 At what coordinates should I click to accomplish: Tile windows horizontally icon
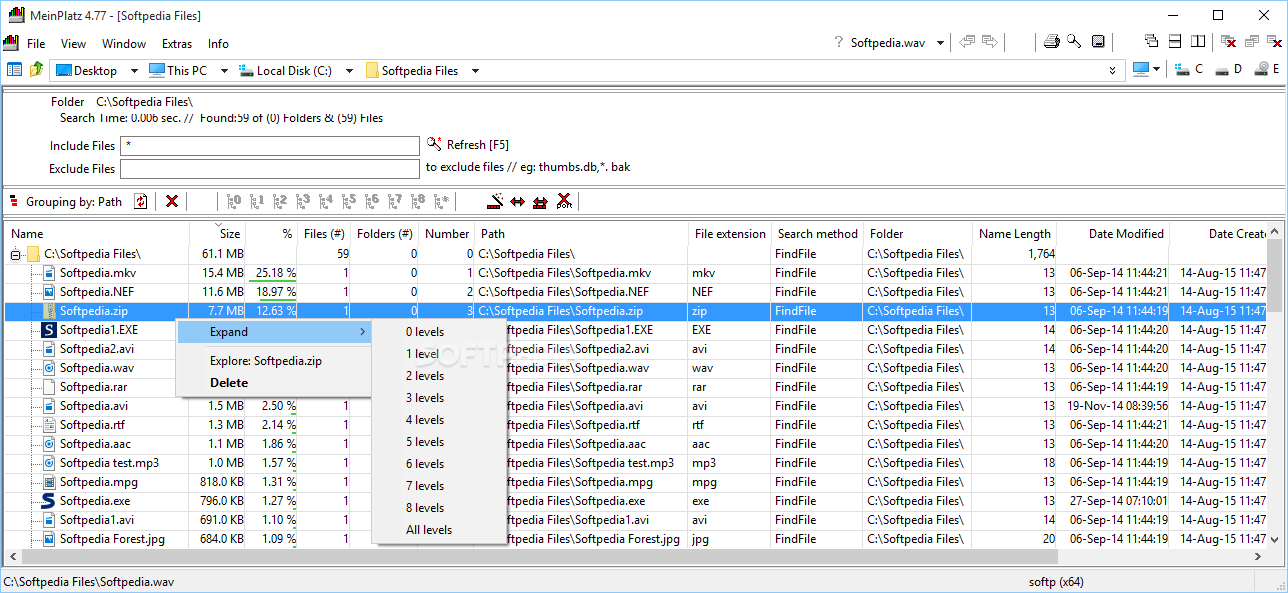coord(1175,42)
